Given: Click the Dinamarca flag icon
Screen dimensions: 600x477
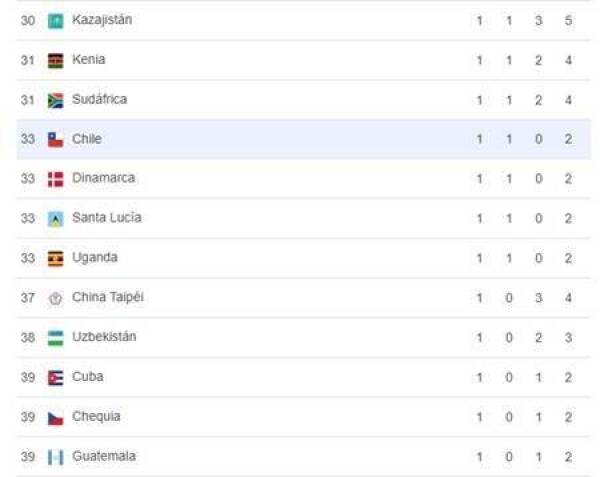Looking at the screenshot, I should (56, 179).
